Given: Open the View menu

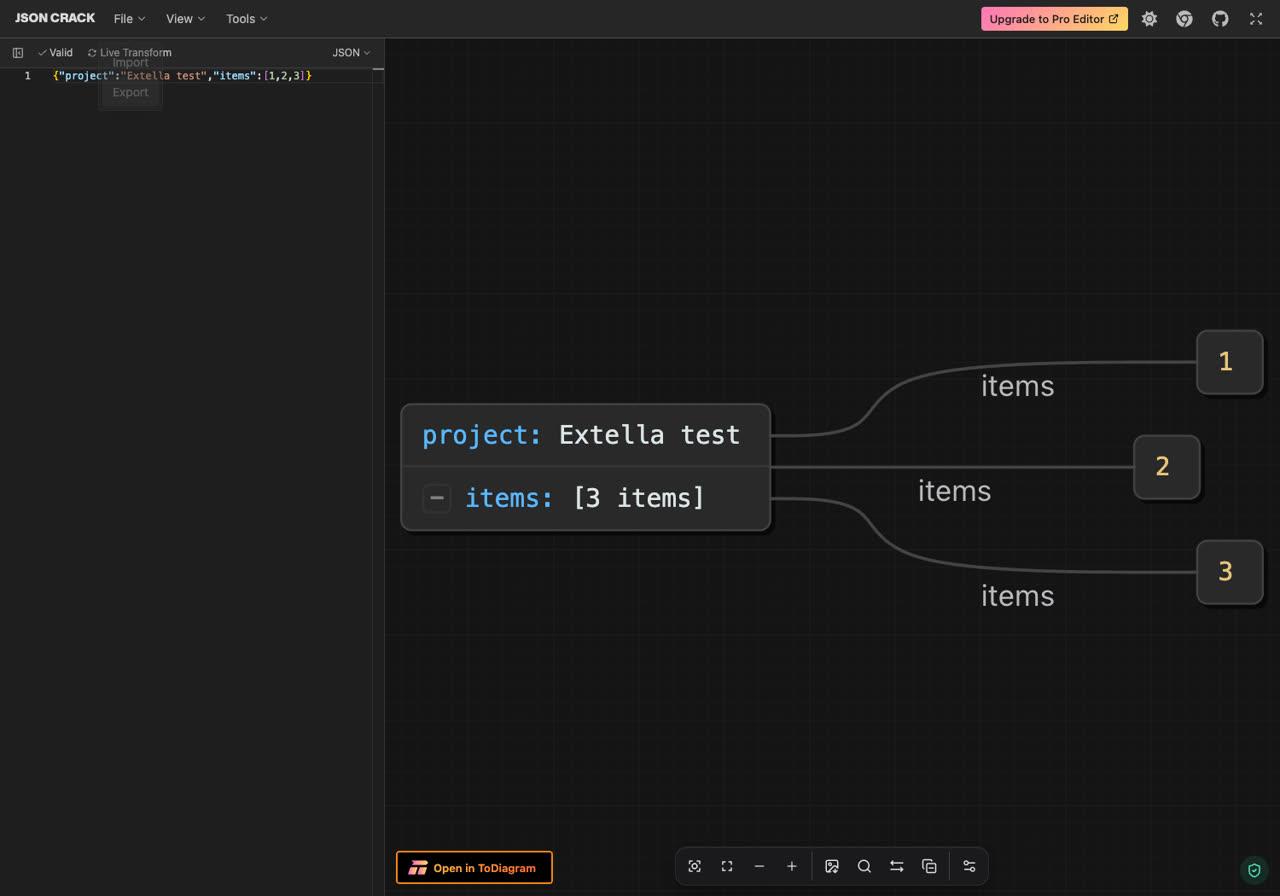Looking at the screenshot, I should tap(185, 19).
